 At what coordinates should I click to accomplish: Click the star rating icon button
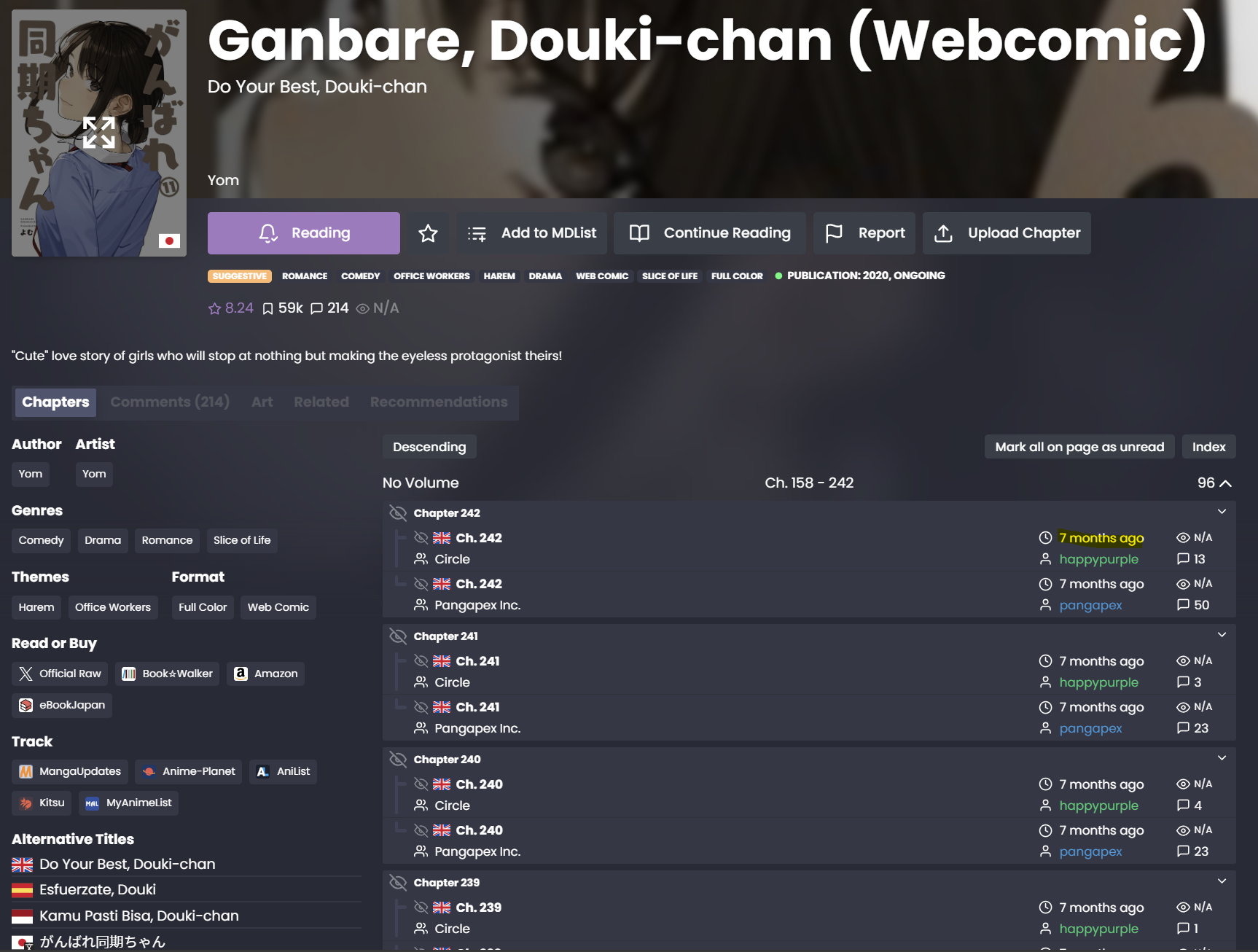pos(428,233)
